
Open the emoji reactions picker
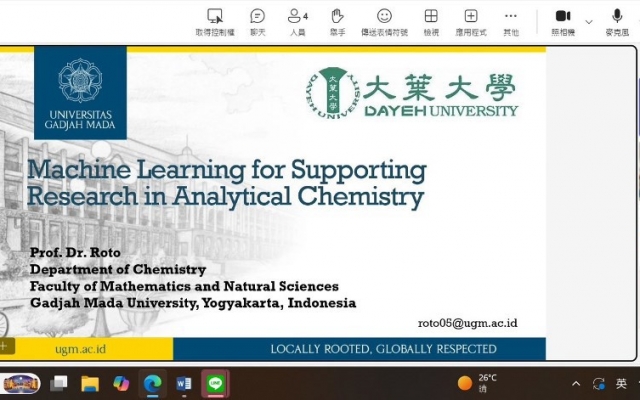(384, 21)
